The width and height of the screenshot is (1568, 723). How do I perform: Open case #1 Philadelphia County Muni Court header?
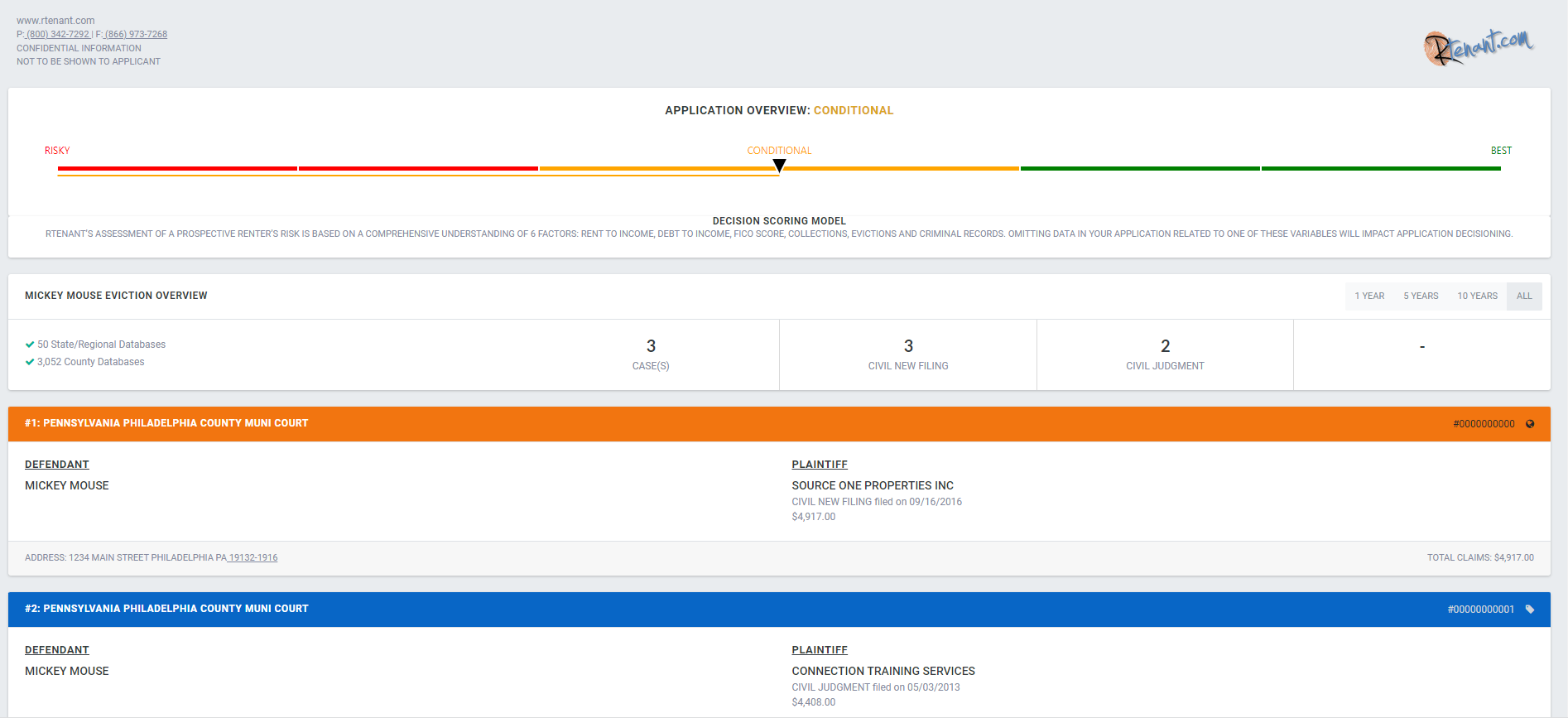coord(779,424)
